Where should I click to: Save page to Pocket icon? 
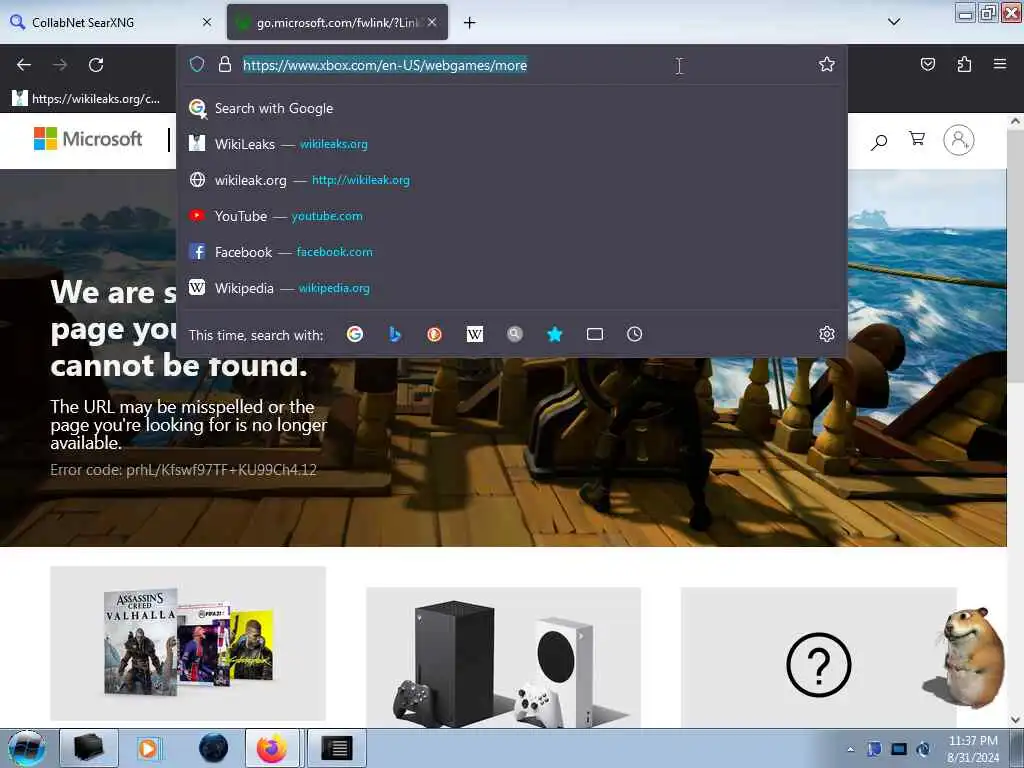click(x=927, y=64)
